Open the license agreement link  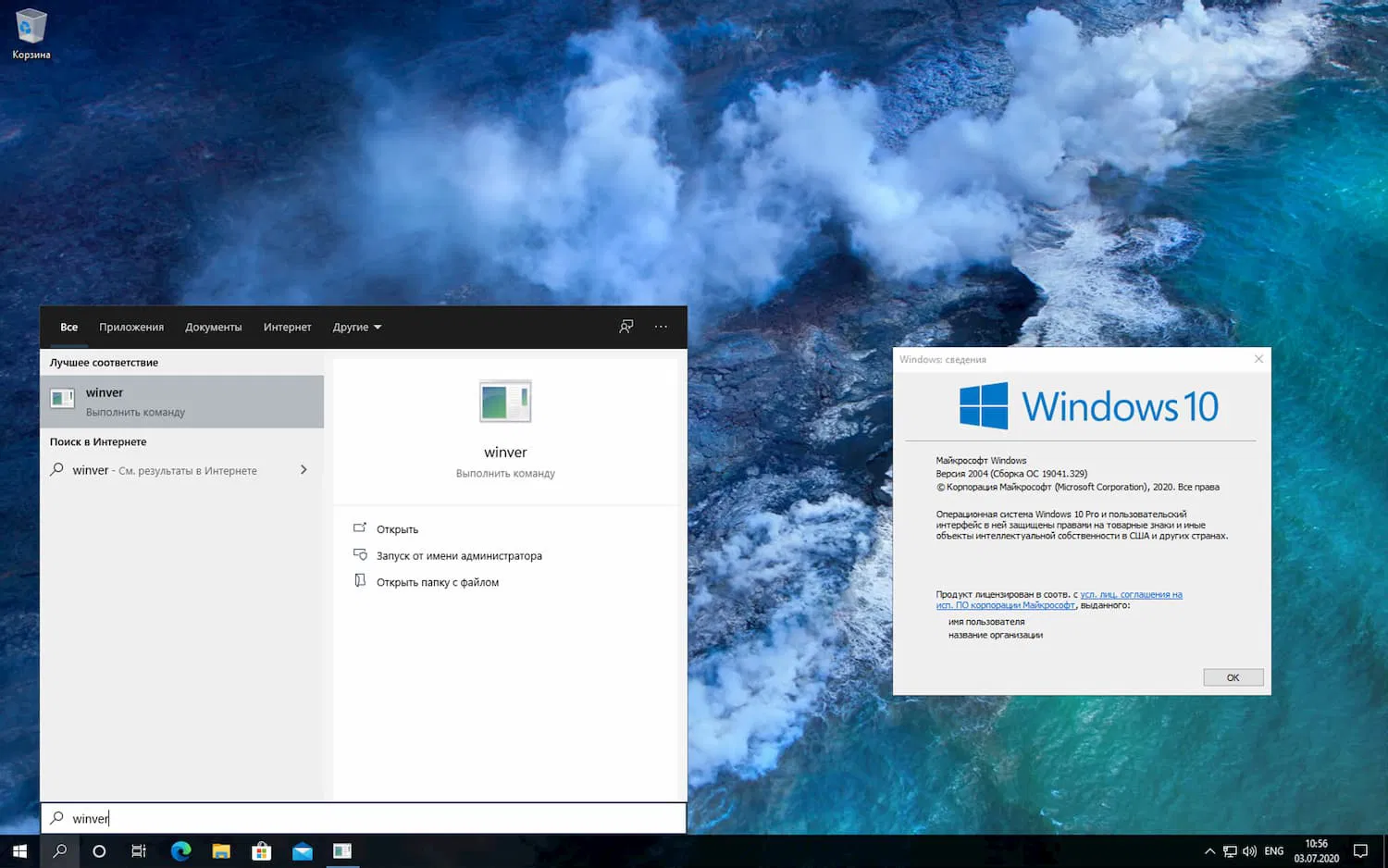pos(1060,600)
